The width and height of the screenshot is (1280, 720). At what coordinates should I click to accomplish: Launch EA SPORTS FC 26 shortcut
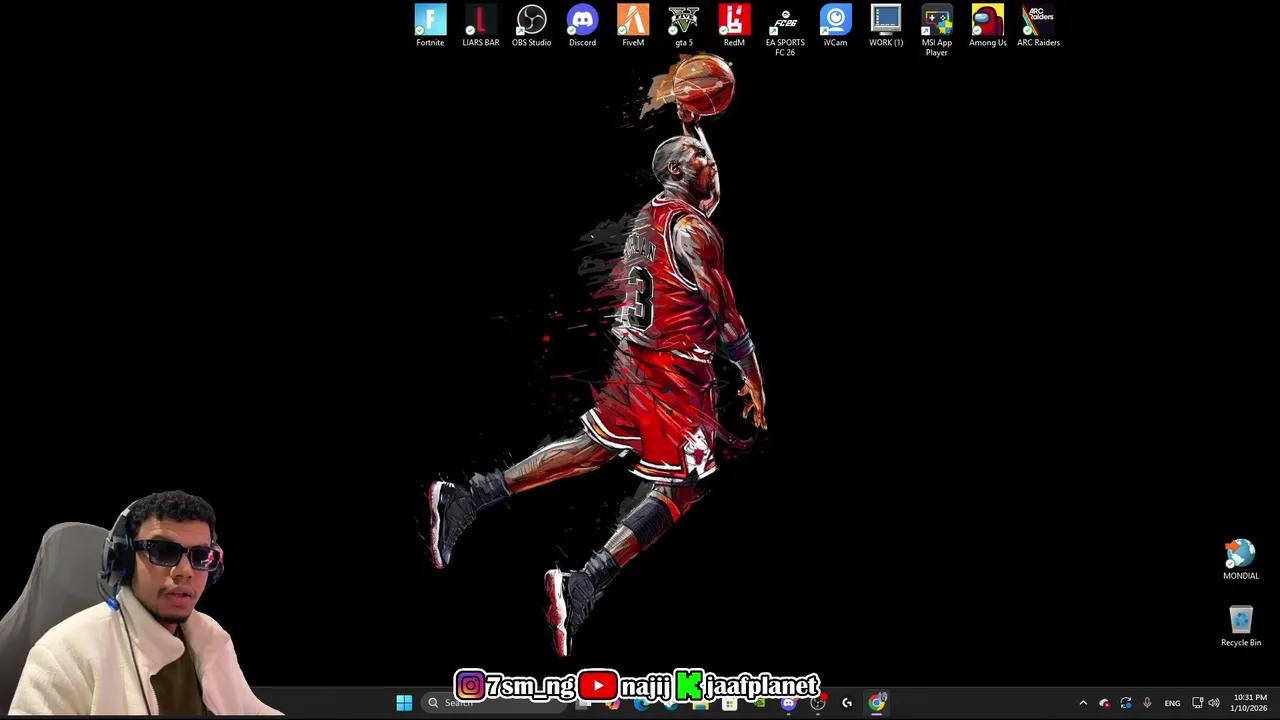785,31
